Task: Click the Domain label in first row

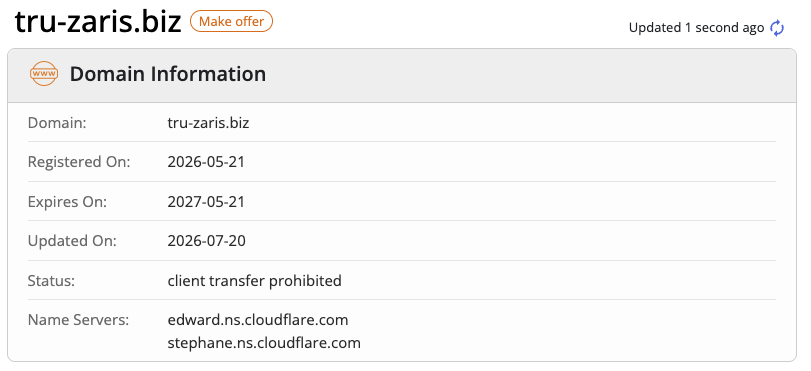Action: (57, 123)
